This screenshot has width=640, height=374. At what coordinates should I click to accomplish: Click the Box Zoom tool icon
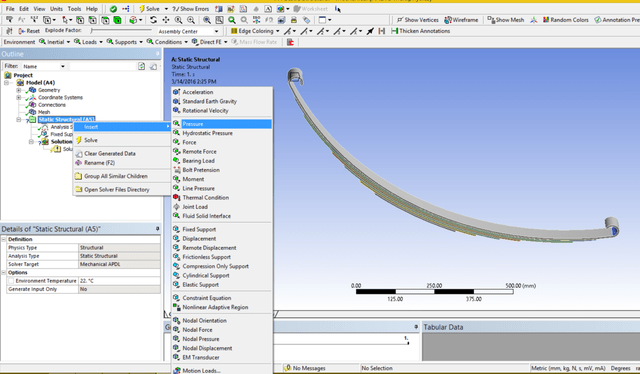tap(191, 20)
